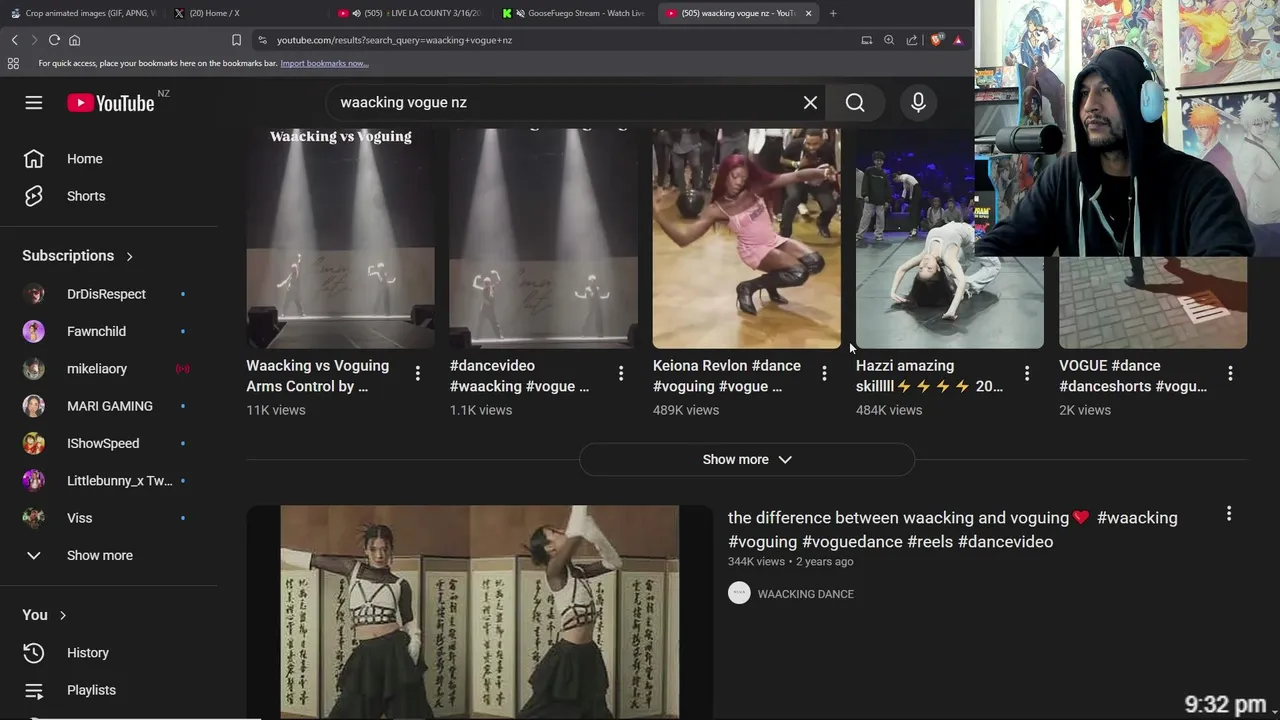Image resolution: width=1280 pixels, height=720 pixels.
Task: Open MARI GAMING subscription channel
Action: click(x=108, y=406)
